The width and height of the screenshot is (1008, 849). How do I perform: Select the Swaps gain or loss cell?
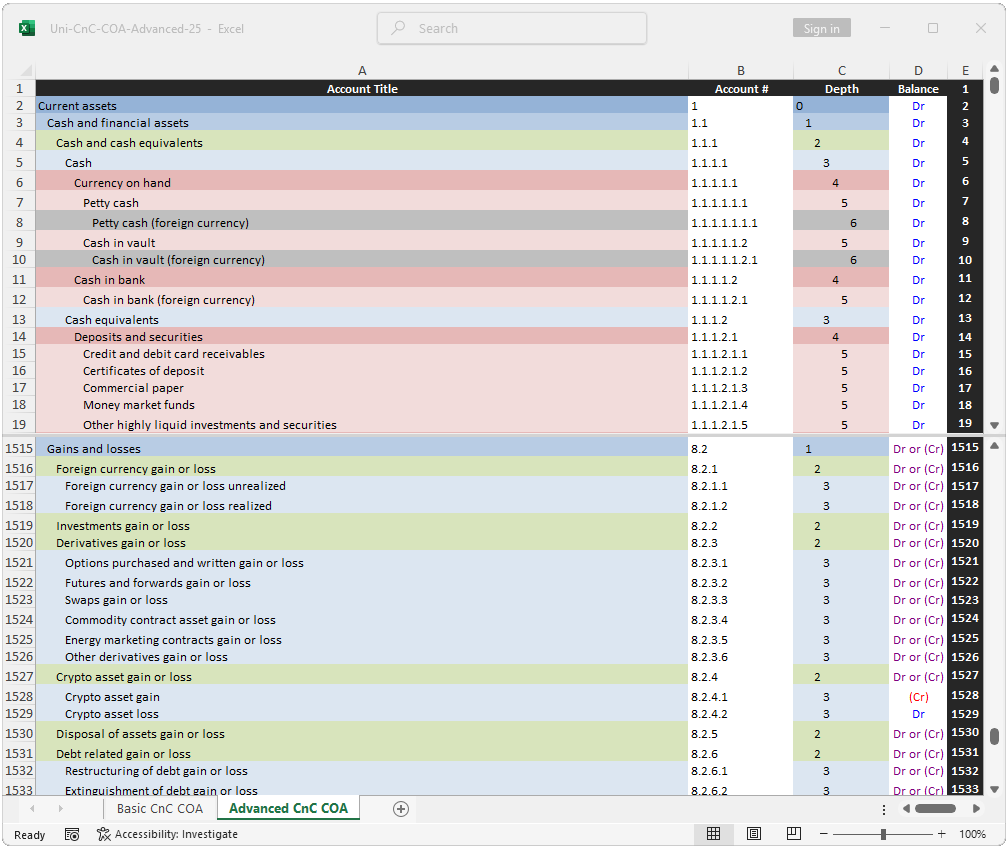(362, 600)
